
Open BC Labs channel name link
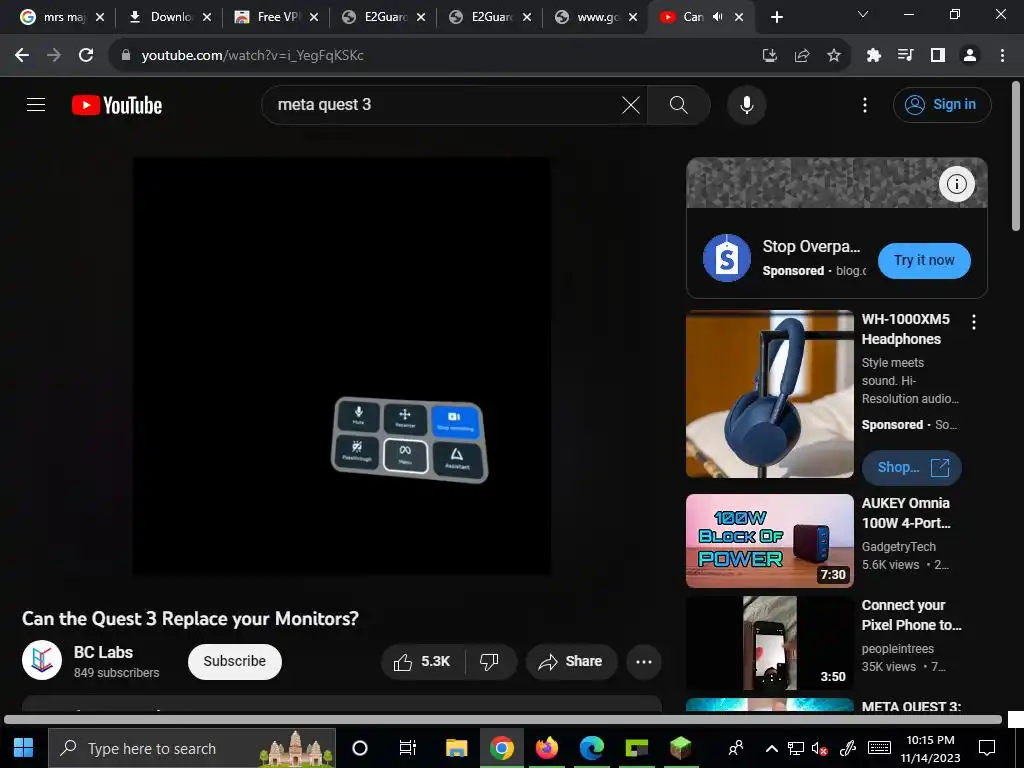[x=103, y=652]
